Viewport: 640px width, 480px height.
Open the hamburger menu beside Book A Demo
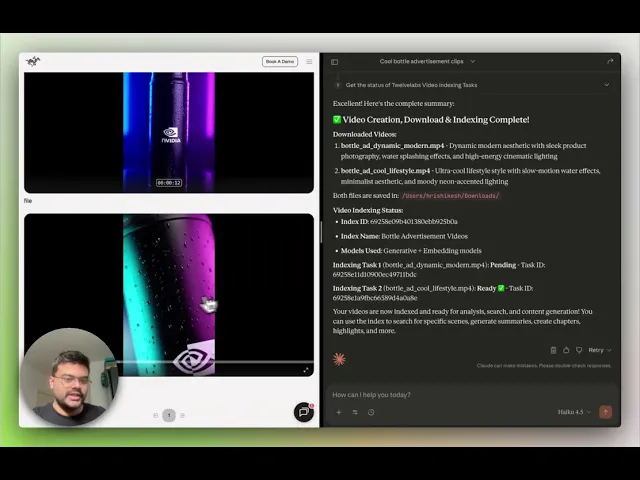click(x=309, y=62)
